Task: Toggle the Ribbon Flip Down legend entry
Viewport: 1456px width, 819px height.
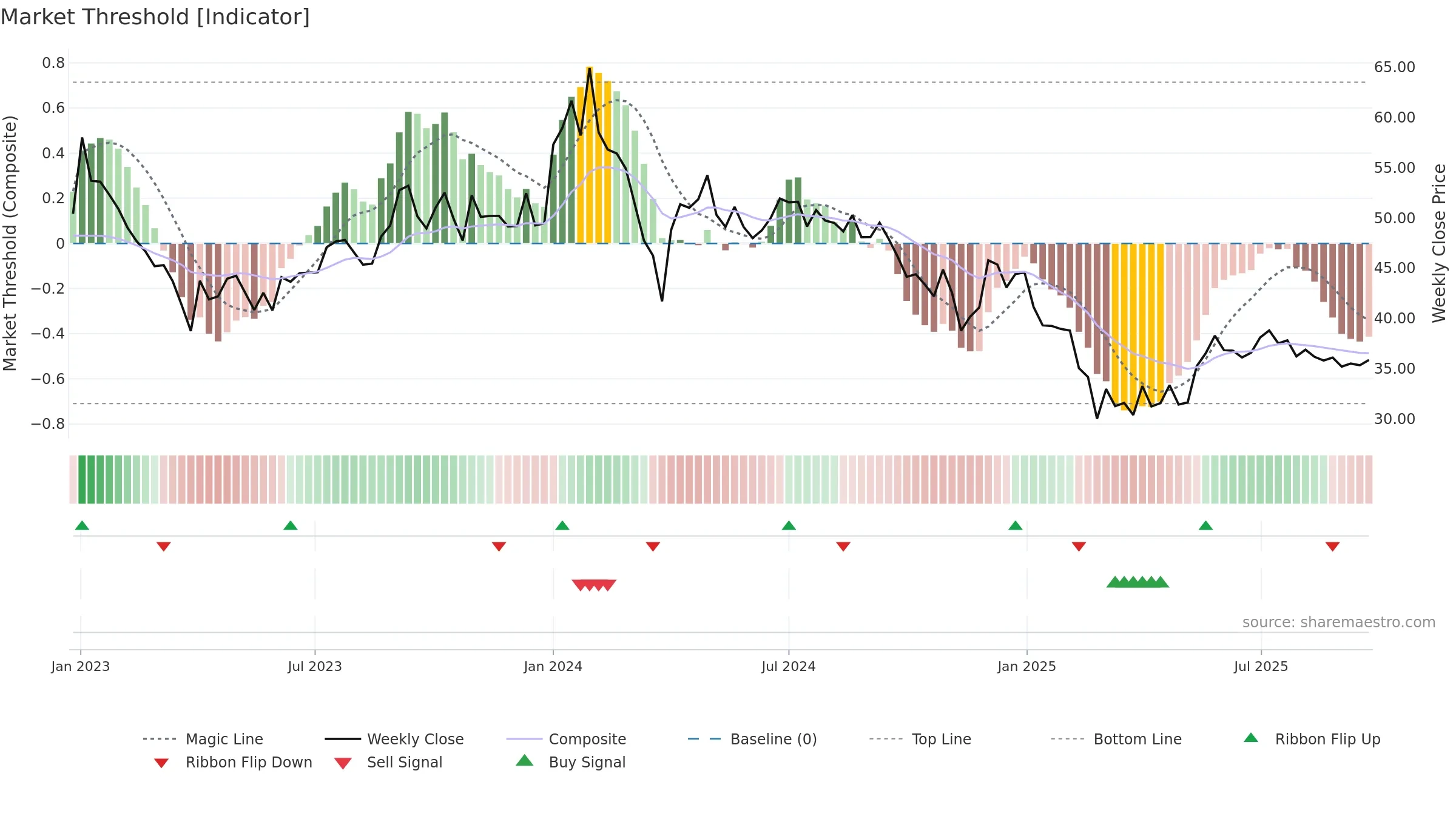Action: 233,762
